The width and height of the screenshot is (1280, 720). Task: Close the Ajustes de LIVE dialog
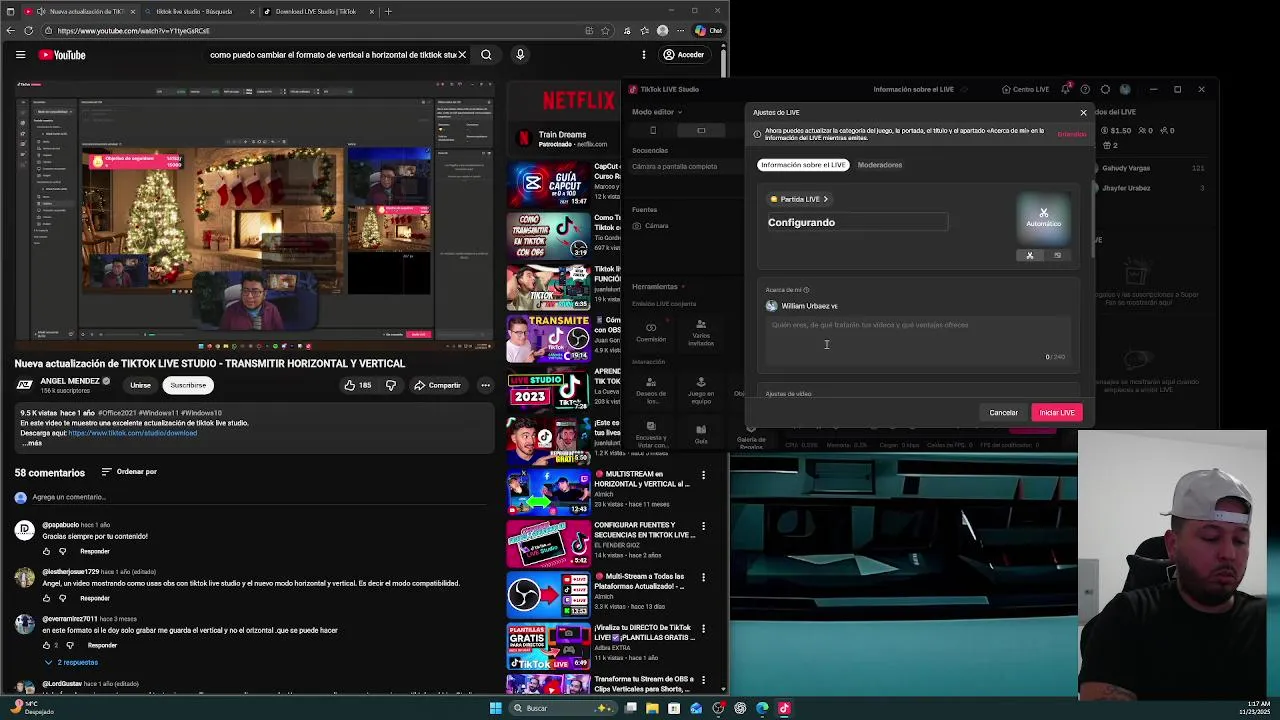pyautogui.click(x=1083, y=112)
